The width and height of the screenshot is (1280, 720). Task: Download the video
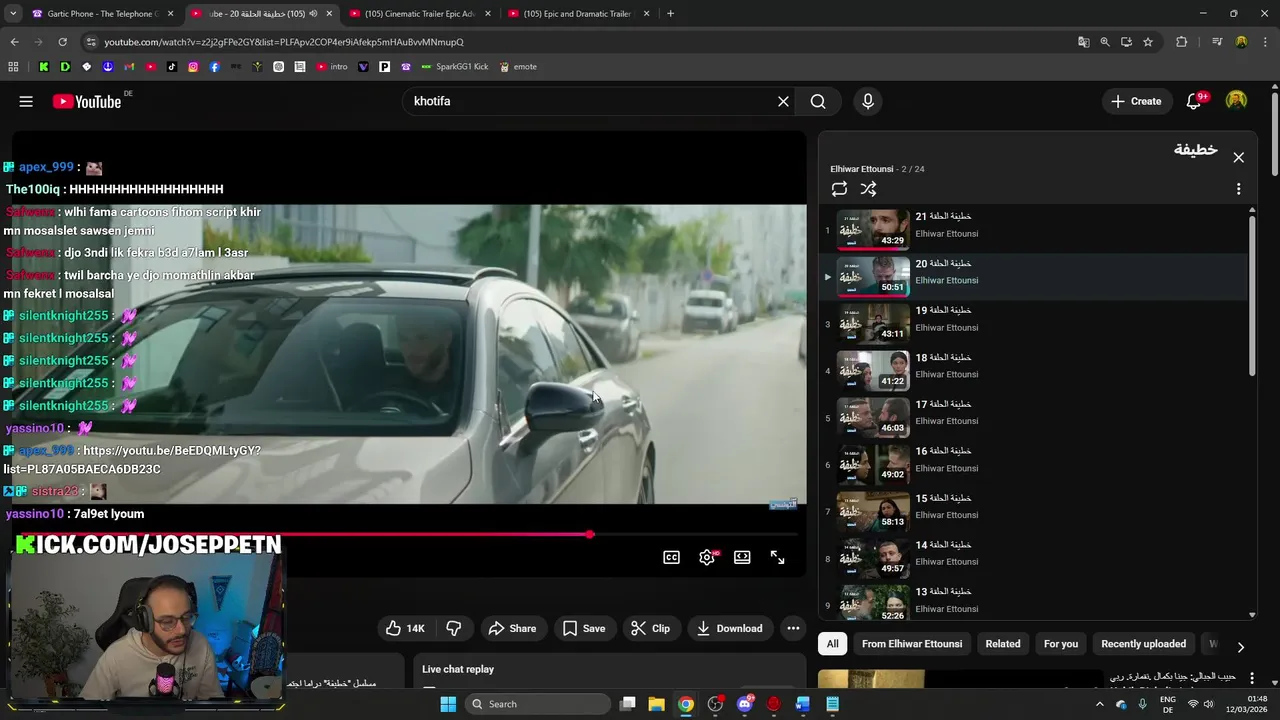click(730, 628)
